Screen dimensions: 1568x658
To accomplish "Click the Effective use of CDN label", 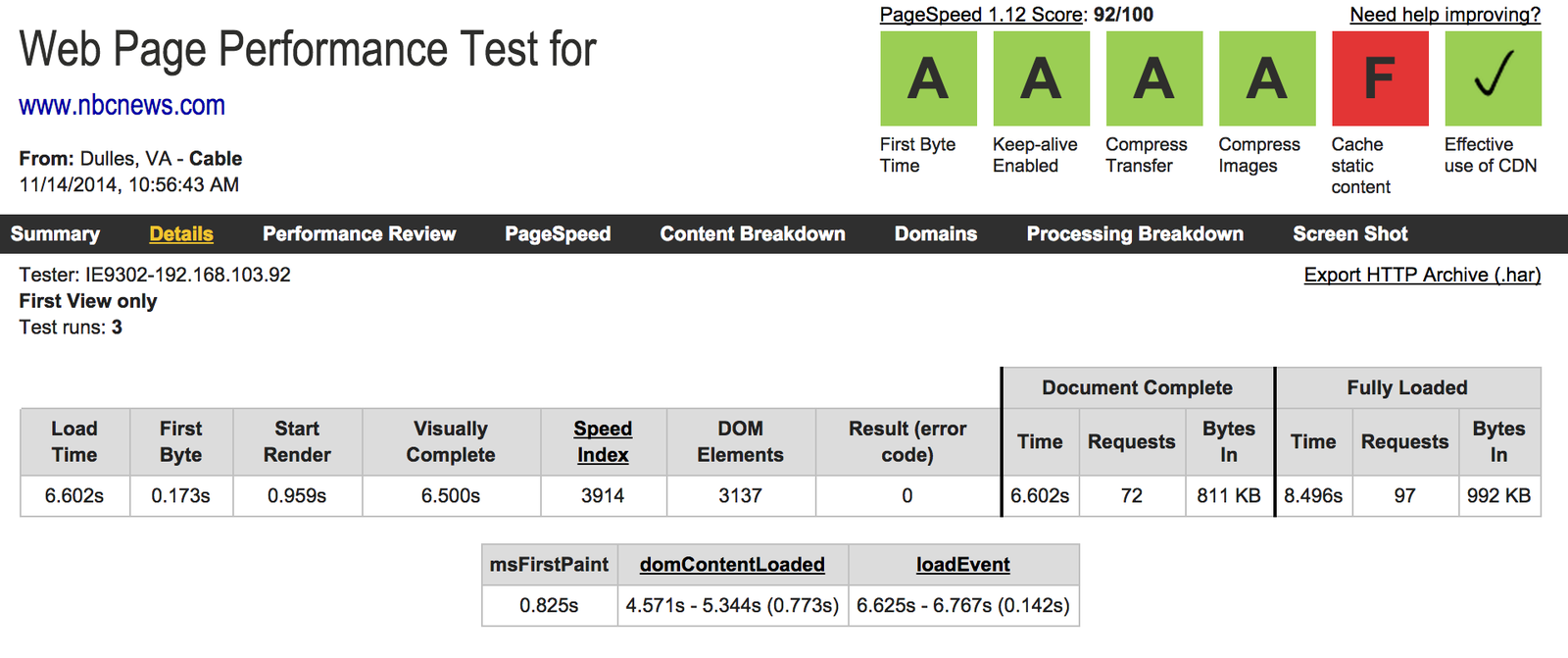I will (x=1491, y=155).
